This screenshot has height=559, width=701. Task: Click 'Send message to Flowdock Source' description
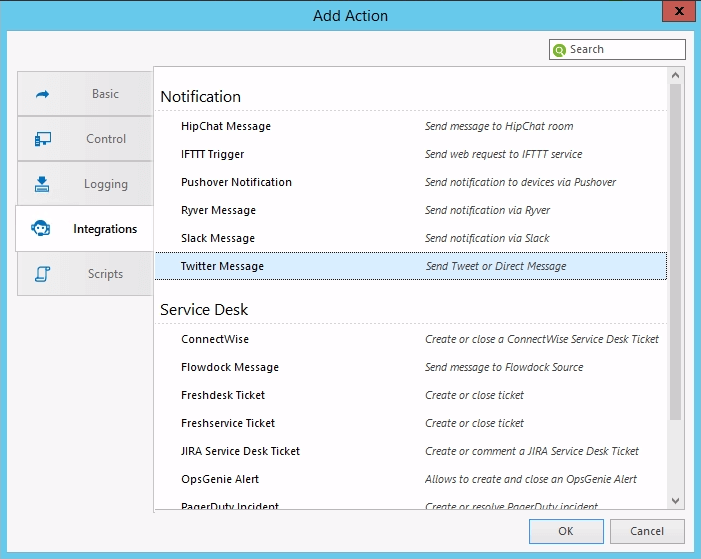click(504, 367)
